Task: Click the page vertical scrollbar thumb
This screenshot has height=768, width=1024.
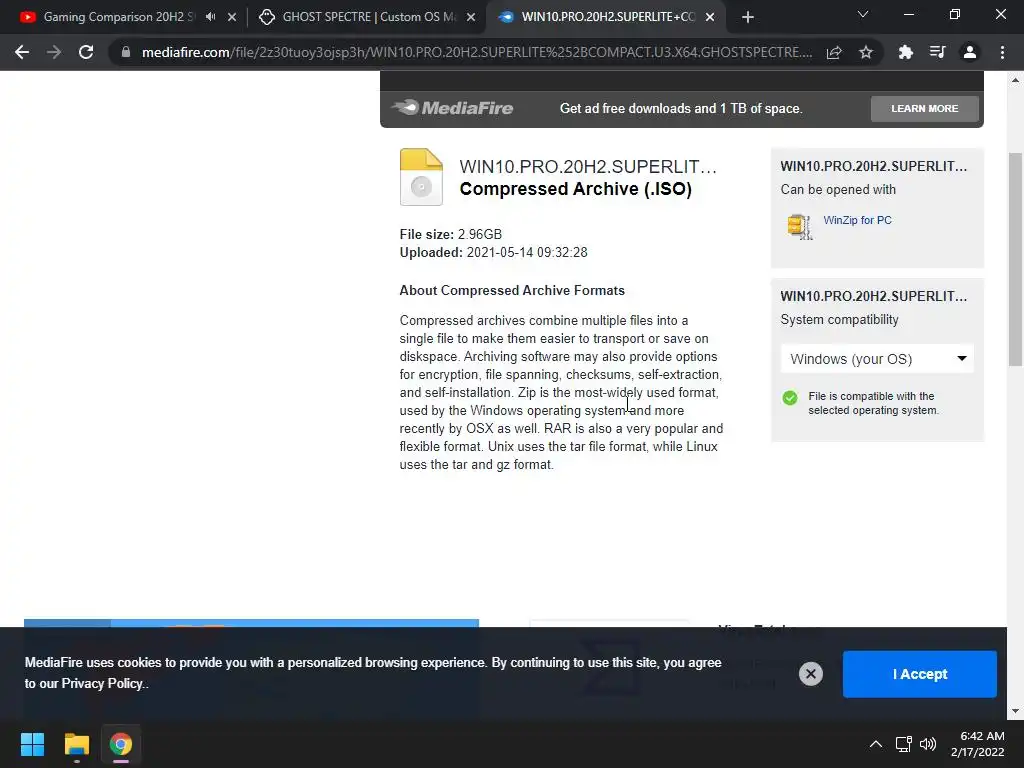Action: 1015,259
